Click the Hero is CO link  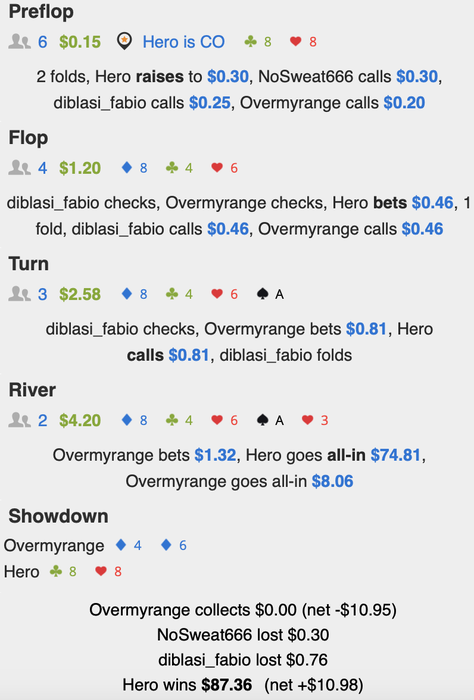183,42
